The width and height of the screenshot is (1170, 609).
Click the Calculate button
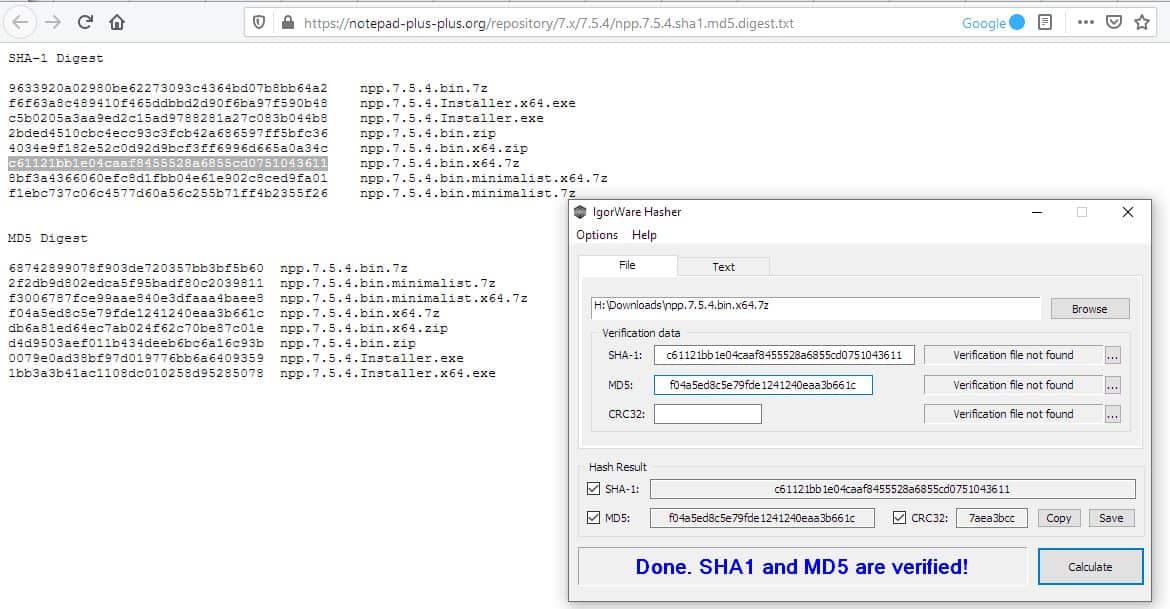[x=1090, y=567]
